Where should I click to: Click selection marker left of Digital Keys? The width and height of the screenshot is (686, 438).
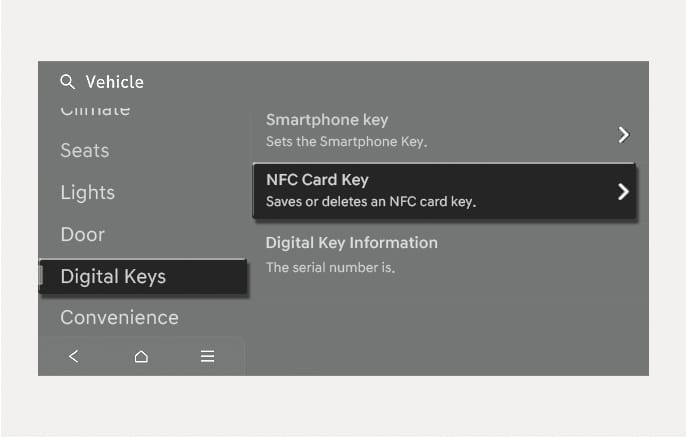[41, 277]
